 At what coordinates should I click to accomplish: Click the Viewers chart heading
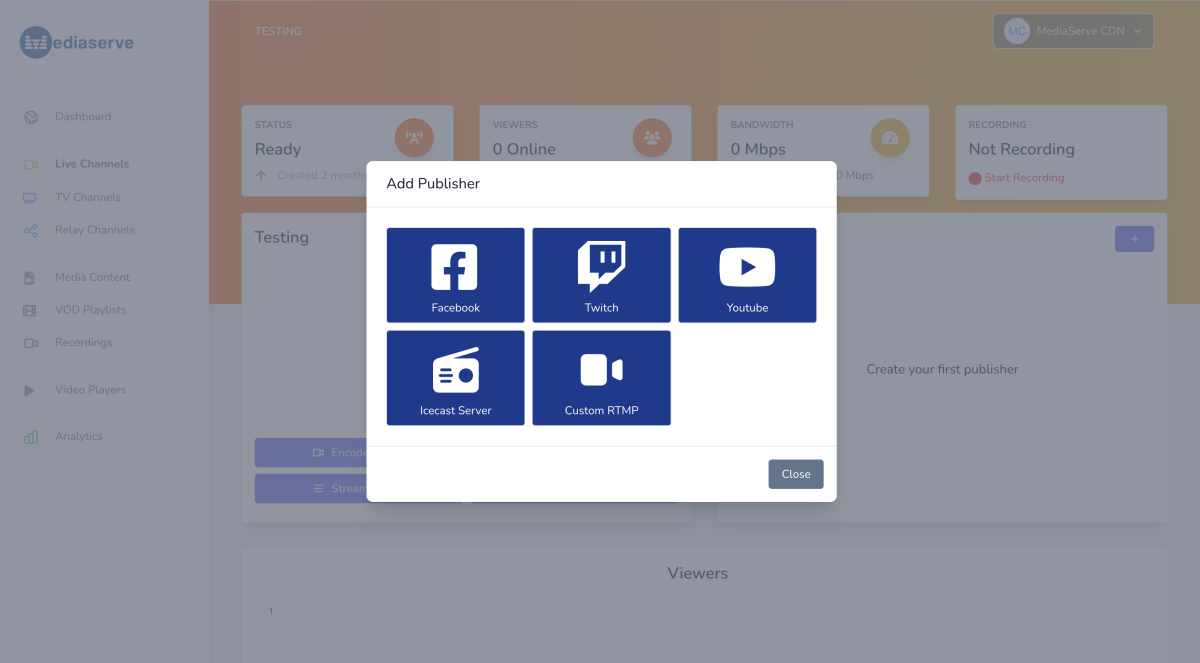(698, 573)
